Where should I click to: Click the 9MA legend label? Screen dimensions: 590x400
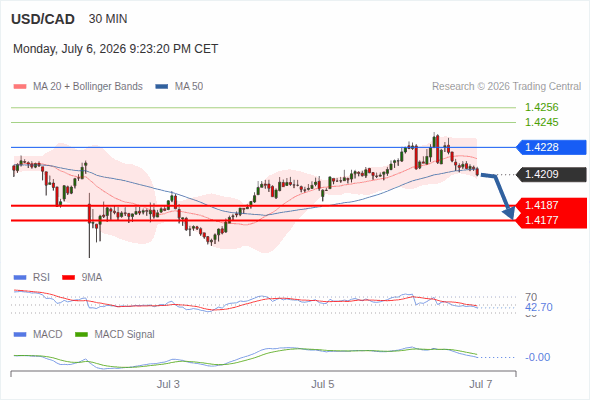coord(92,278)
